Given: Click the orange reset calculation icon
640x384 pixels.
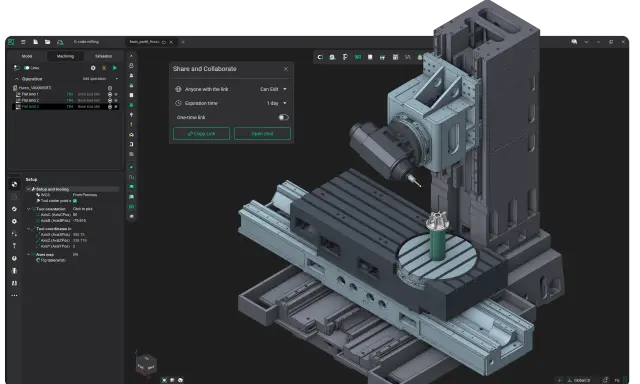Looking at the screenshot, I should (x=104, y=68).
